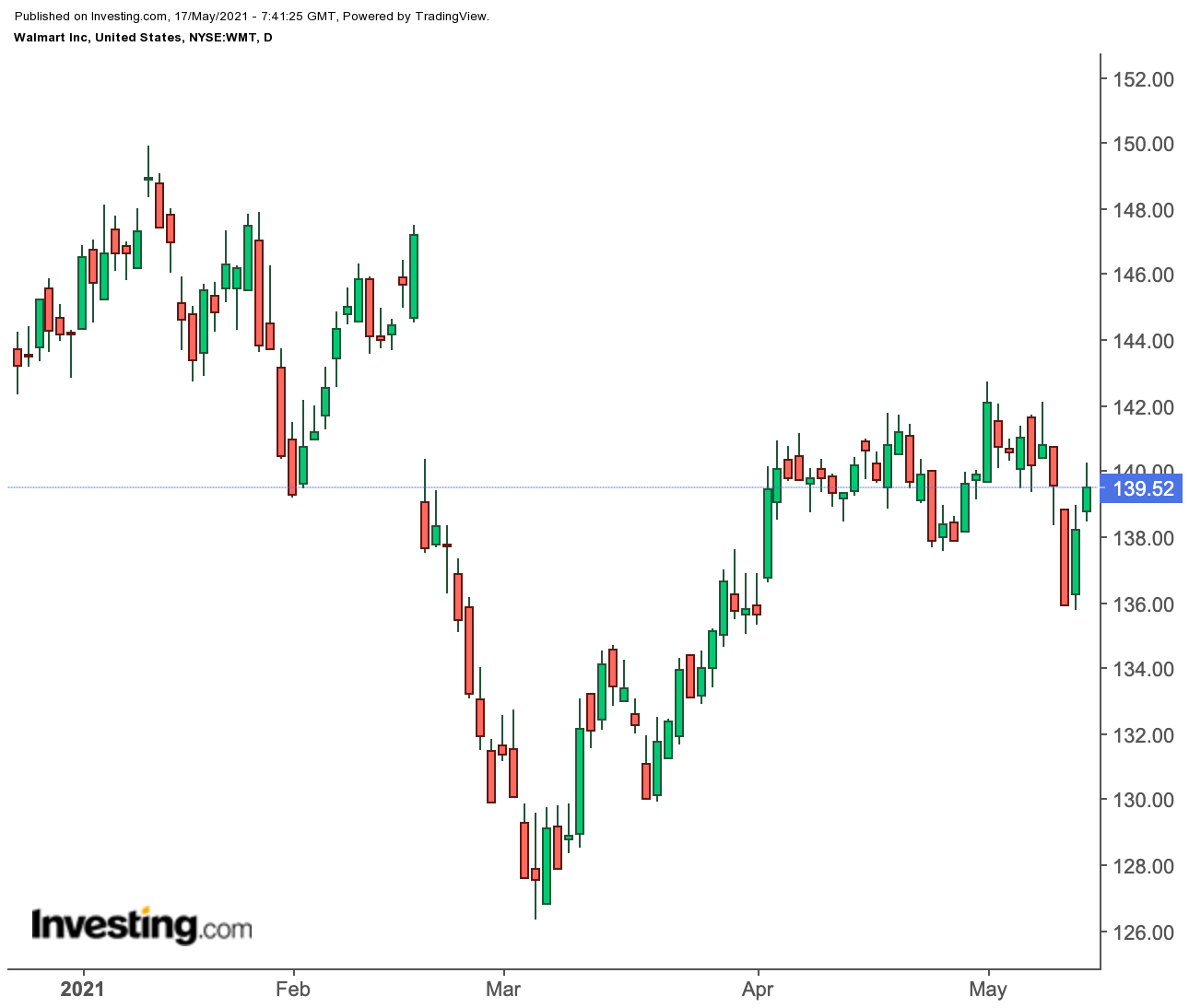
Task: Click the May date axis label
Action: pos(989,990)
